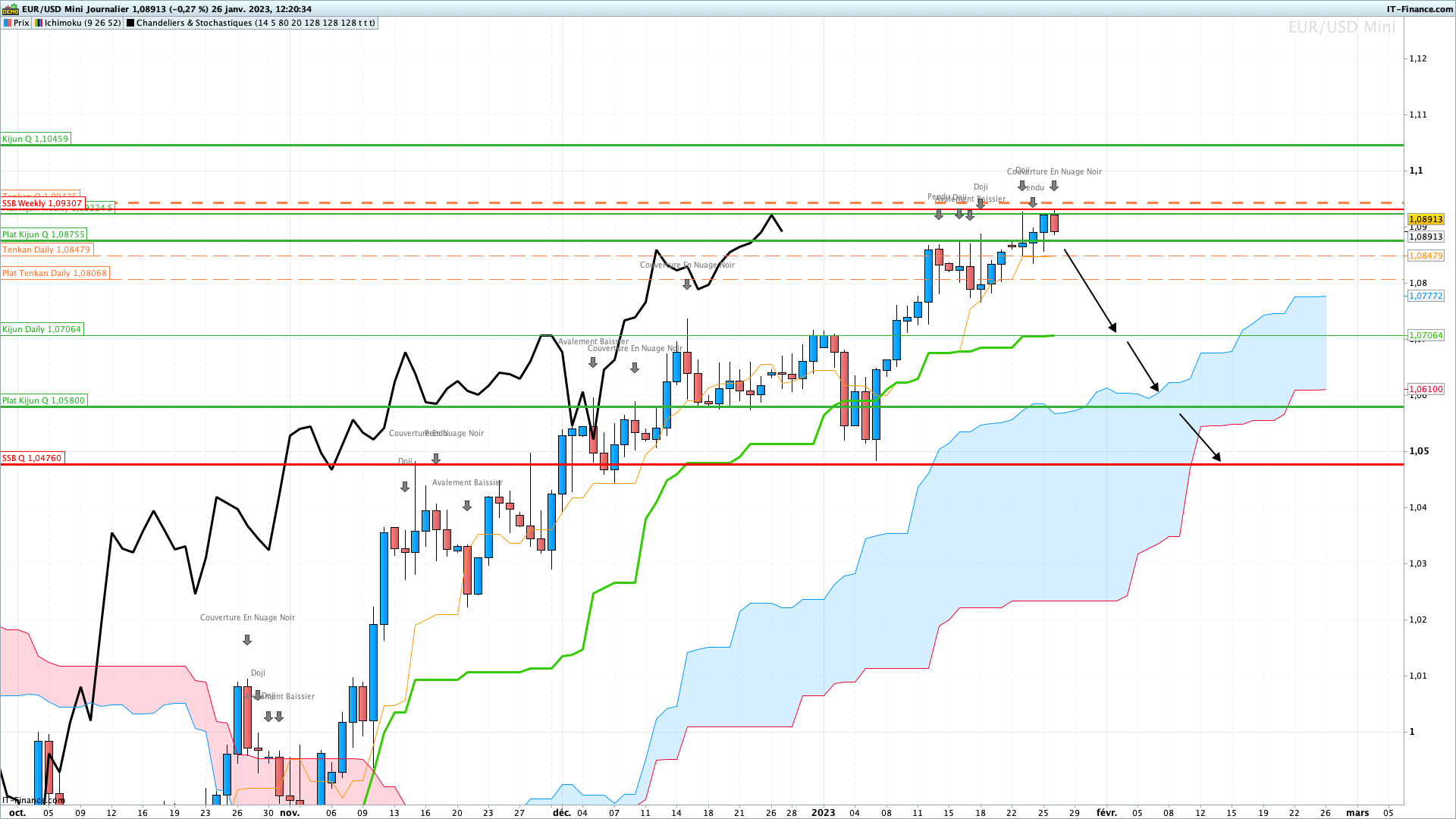Screen dimensions: 1456x819
Task: Click the 'déc.' month label on time axis
Action: 562,812
